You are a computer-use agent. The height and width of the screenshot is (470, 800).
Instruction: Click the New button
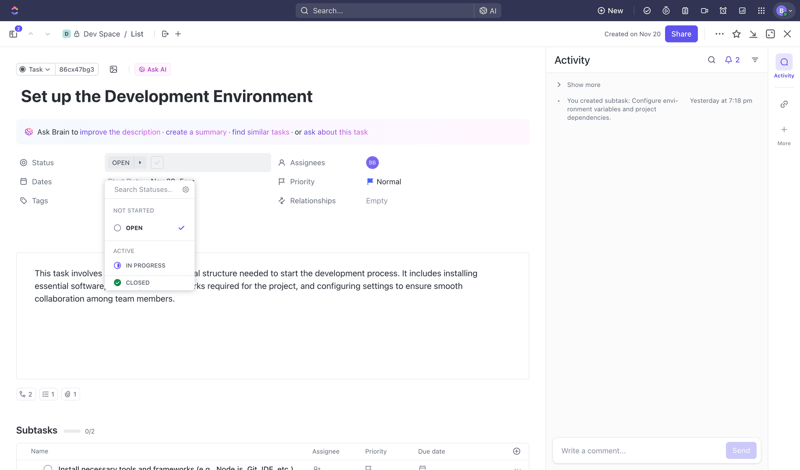pos(610,11)
